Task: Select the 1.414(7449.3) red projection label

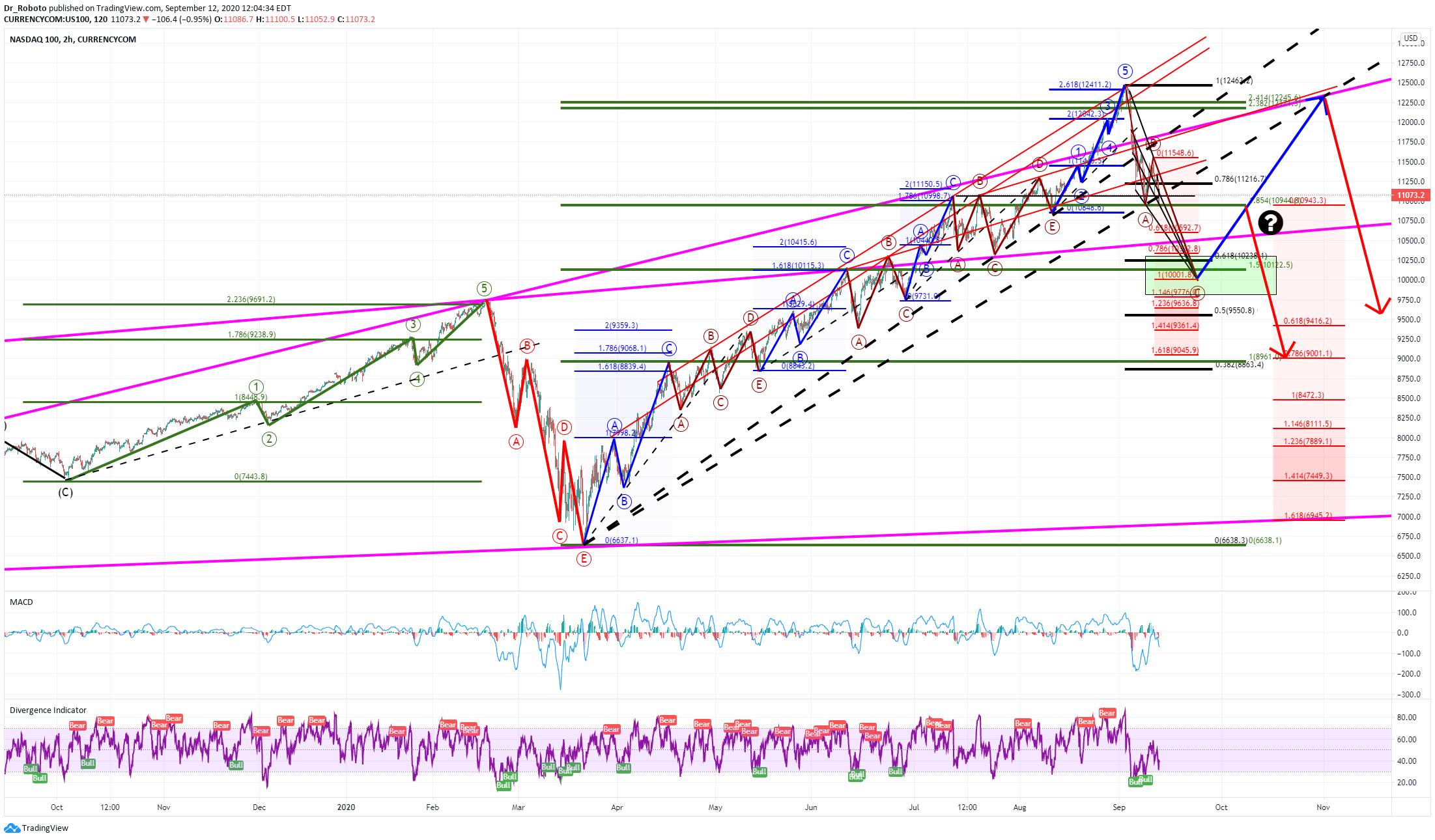Action: tap(1307, 476)
